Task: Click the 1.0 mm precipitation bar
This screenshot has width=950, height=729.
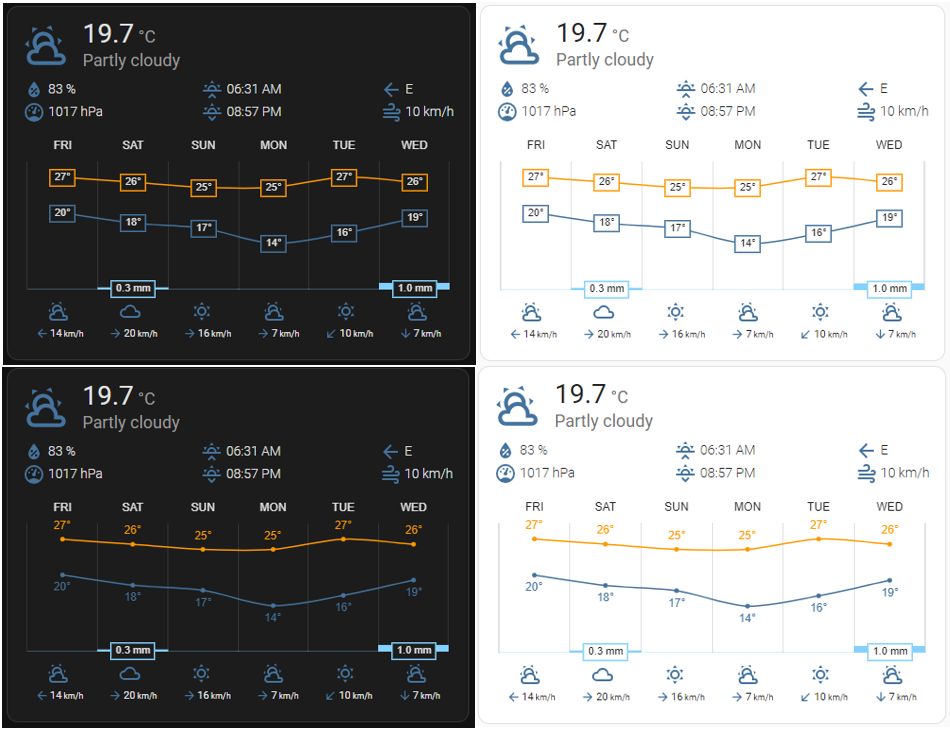Action: click(x=414, y=289)
